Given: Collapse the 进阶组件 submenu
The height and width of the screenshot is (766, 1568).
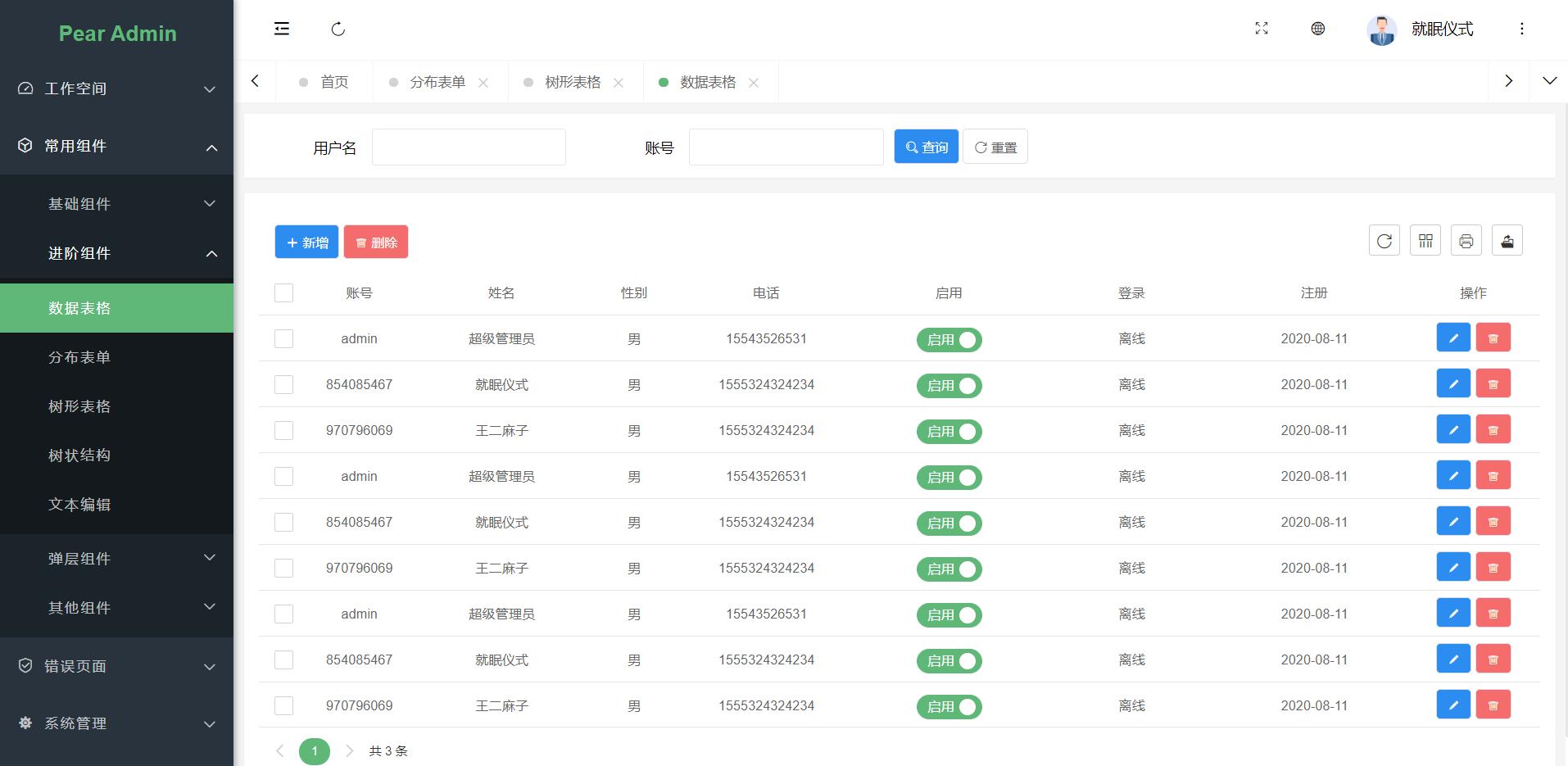Looking at the screenshot, I should click(x=116, y=253).
